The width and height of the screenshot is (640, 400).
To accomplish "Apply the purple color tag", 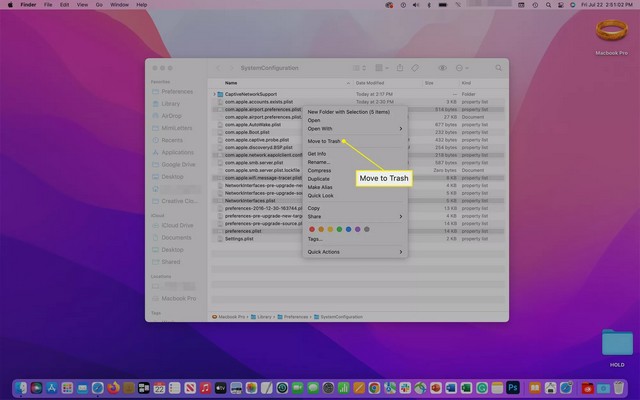I will [357, 229].
